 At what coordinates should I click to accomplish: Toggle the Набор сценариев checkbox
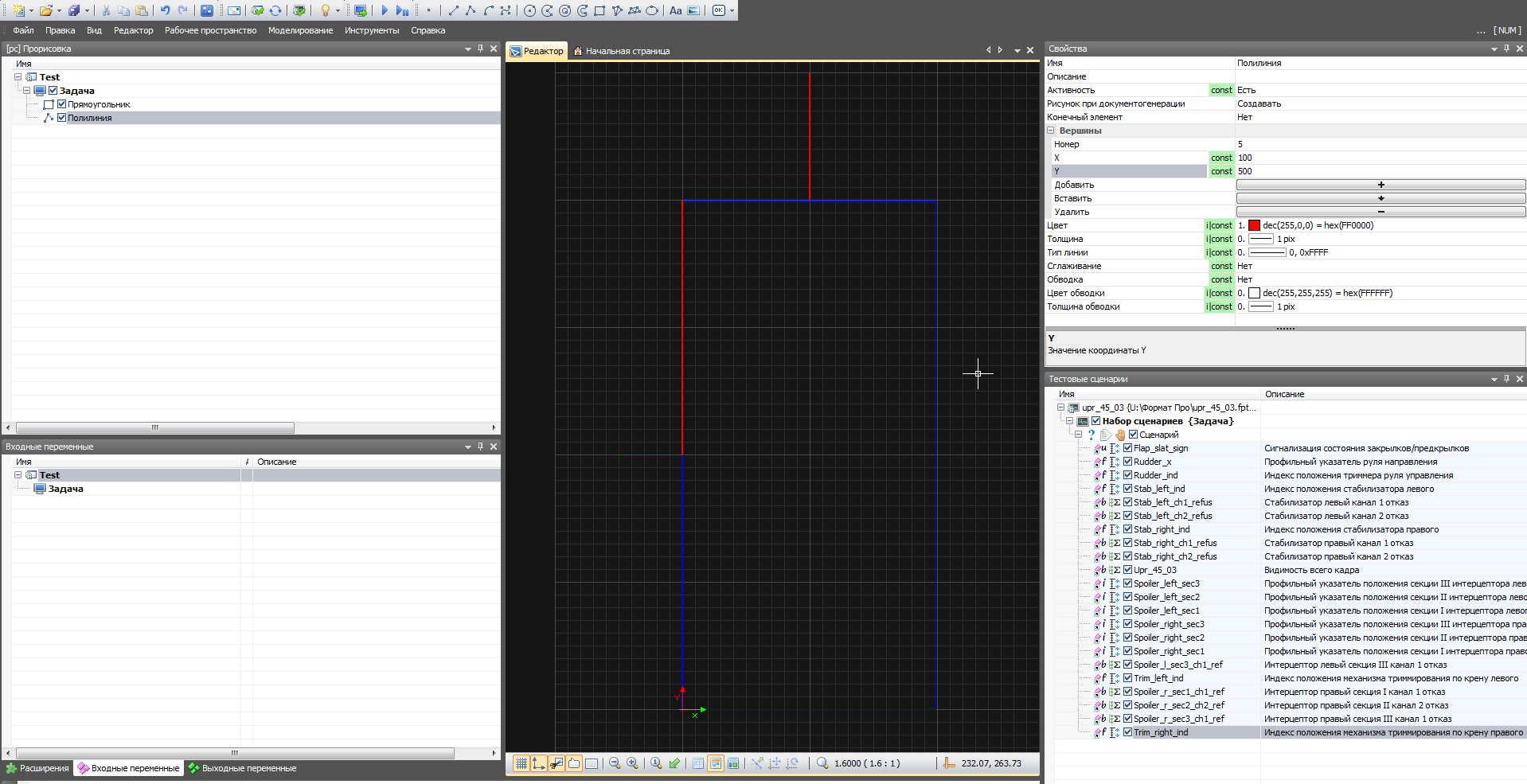[1095, 421]
